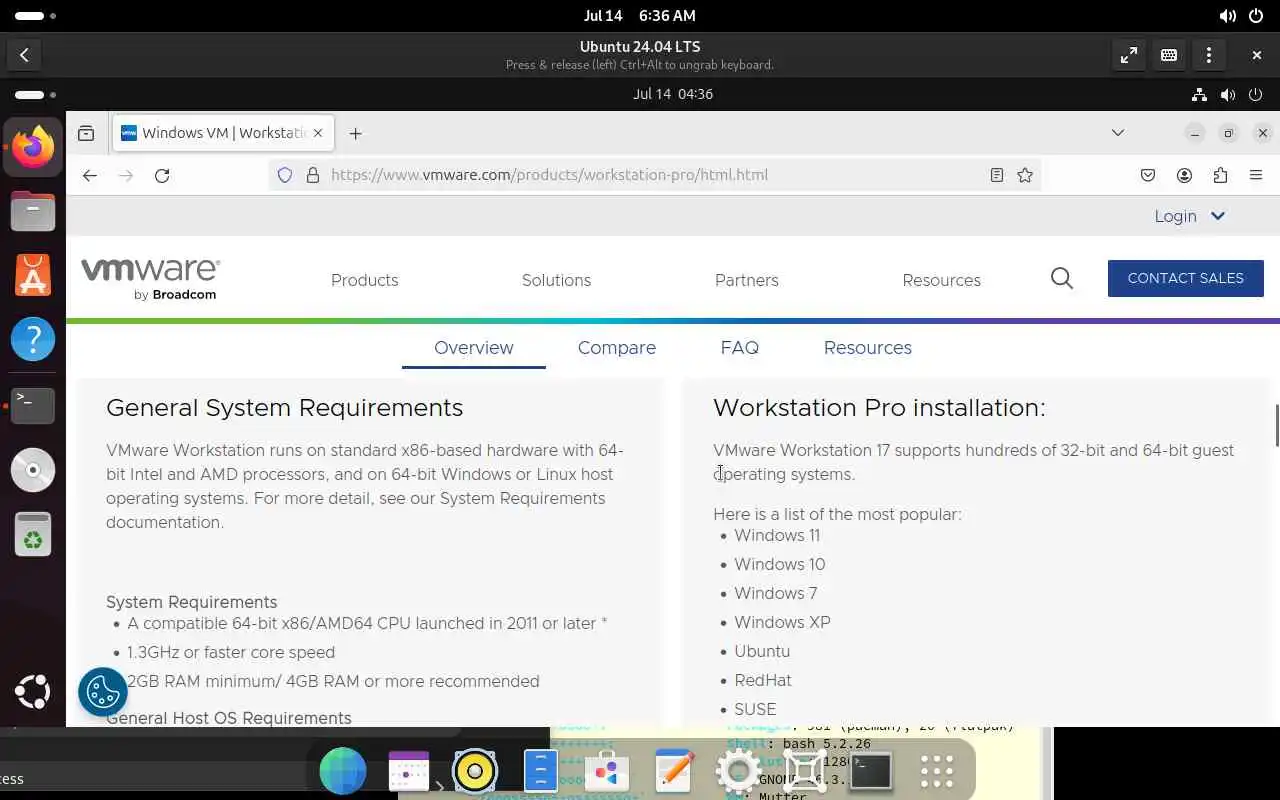The width and height of the screenshot is (1280, 800).
Task: Launch Firefox from Ubuntu dock
Action: [x=33, y=148]
